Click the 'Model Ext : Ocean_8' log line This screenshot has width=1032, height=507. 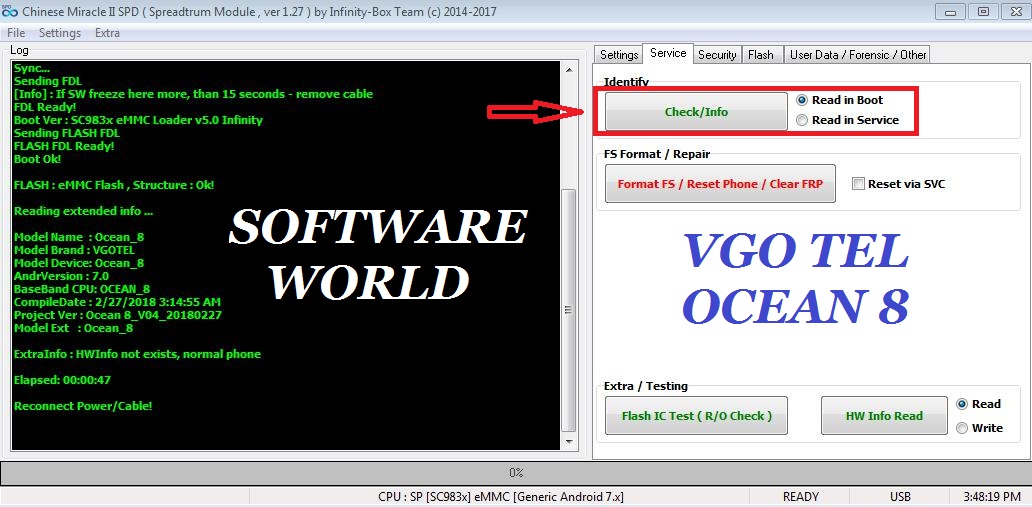click(73, 328)
